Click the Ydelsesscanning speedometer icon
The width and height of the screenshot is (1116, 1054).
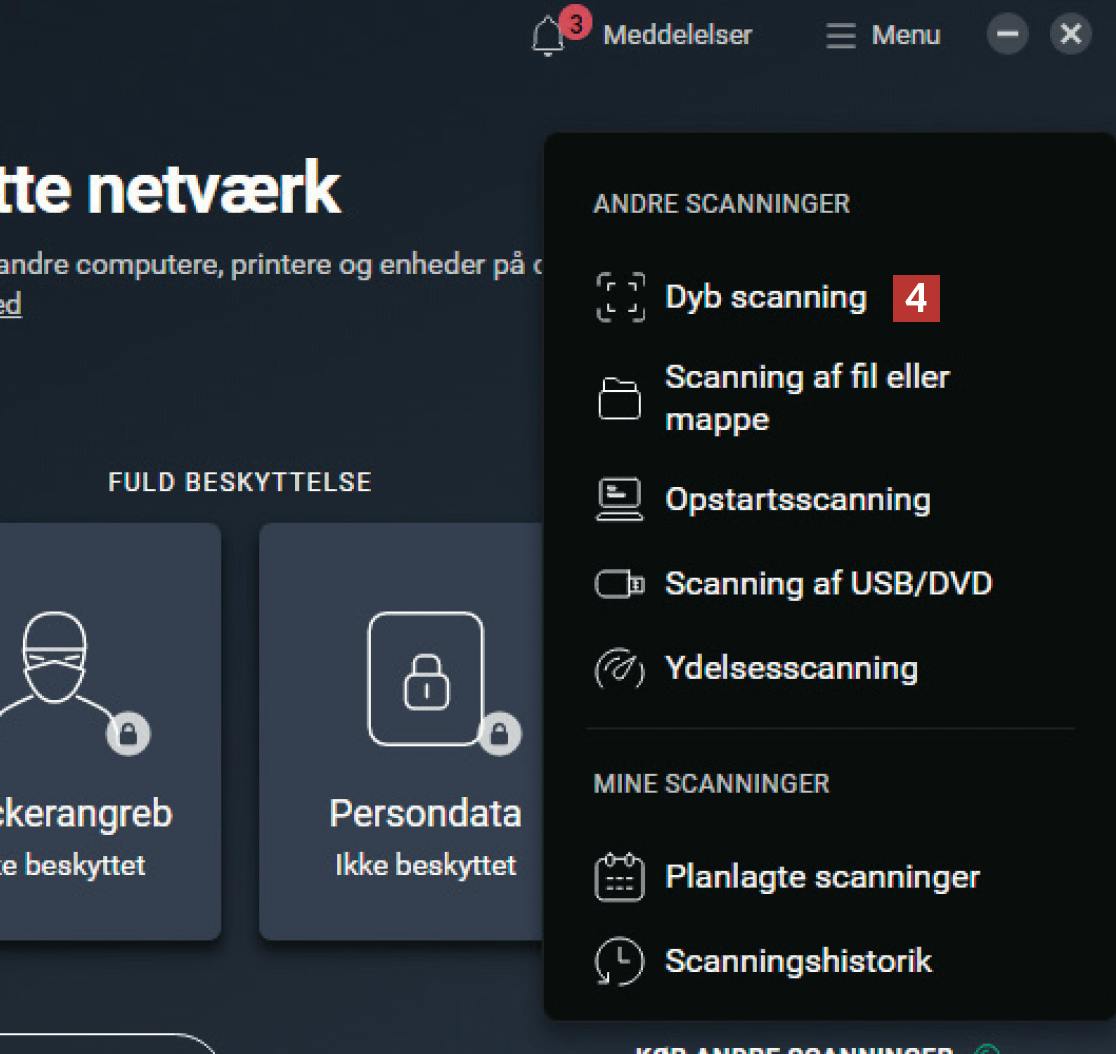click(x=620, y=669)
